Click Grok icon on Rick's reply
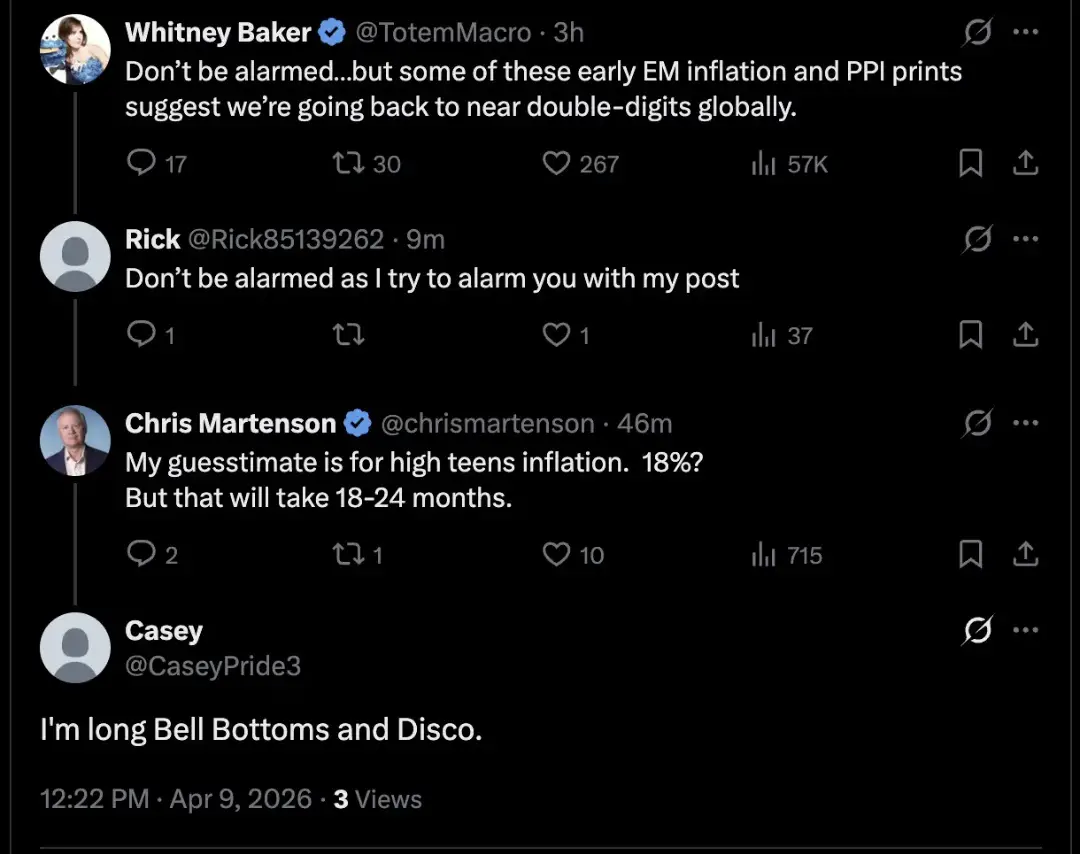Viewport: 1080px width, 854px height. point(976,240)
